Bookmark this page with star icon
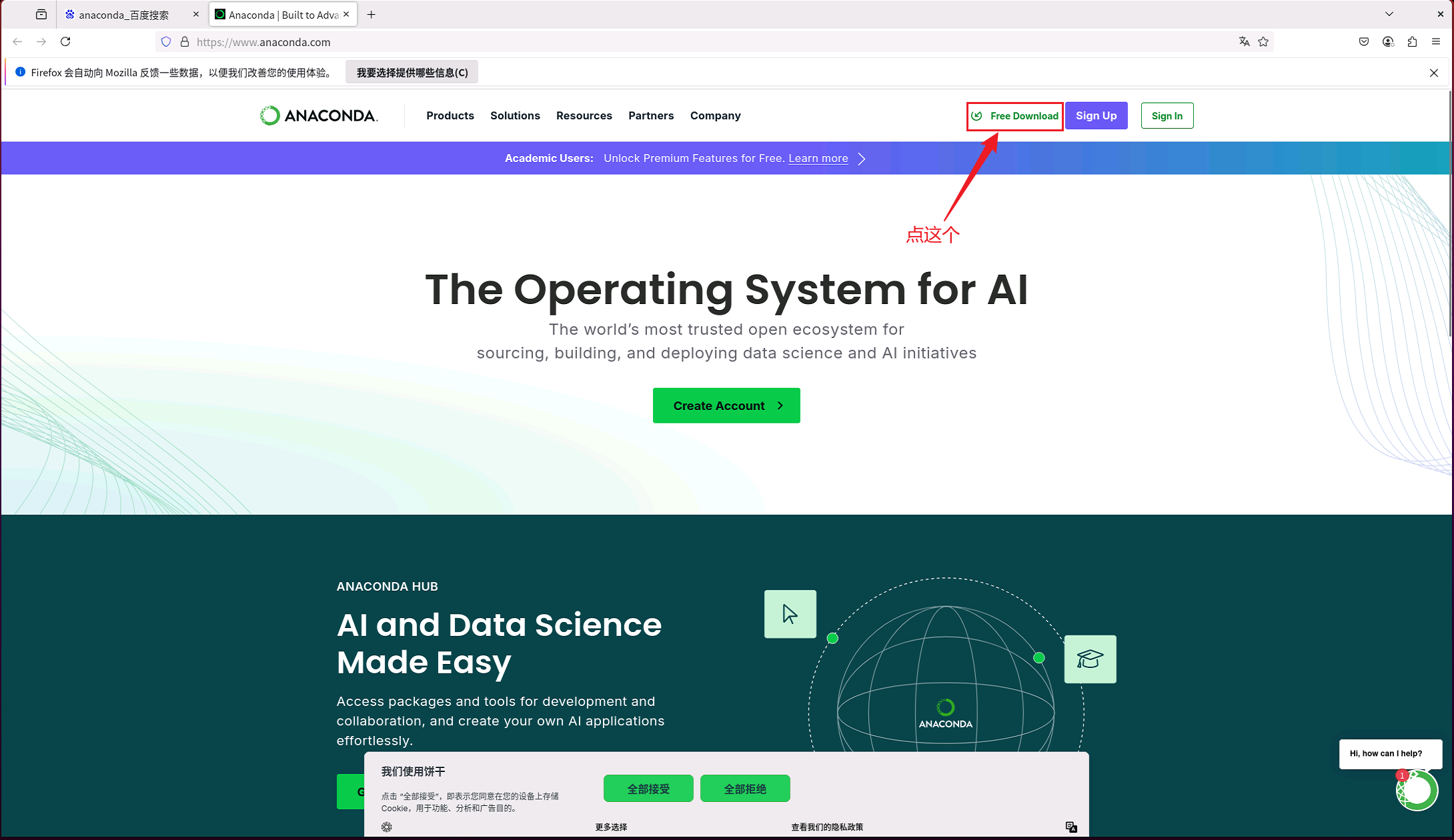The image size is (1454, 840). pyautogui.click(x=1263, y=42)
